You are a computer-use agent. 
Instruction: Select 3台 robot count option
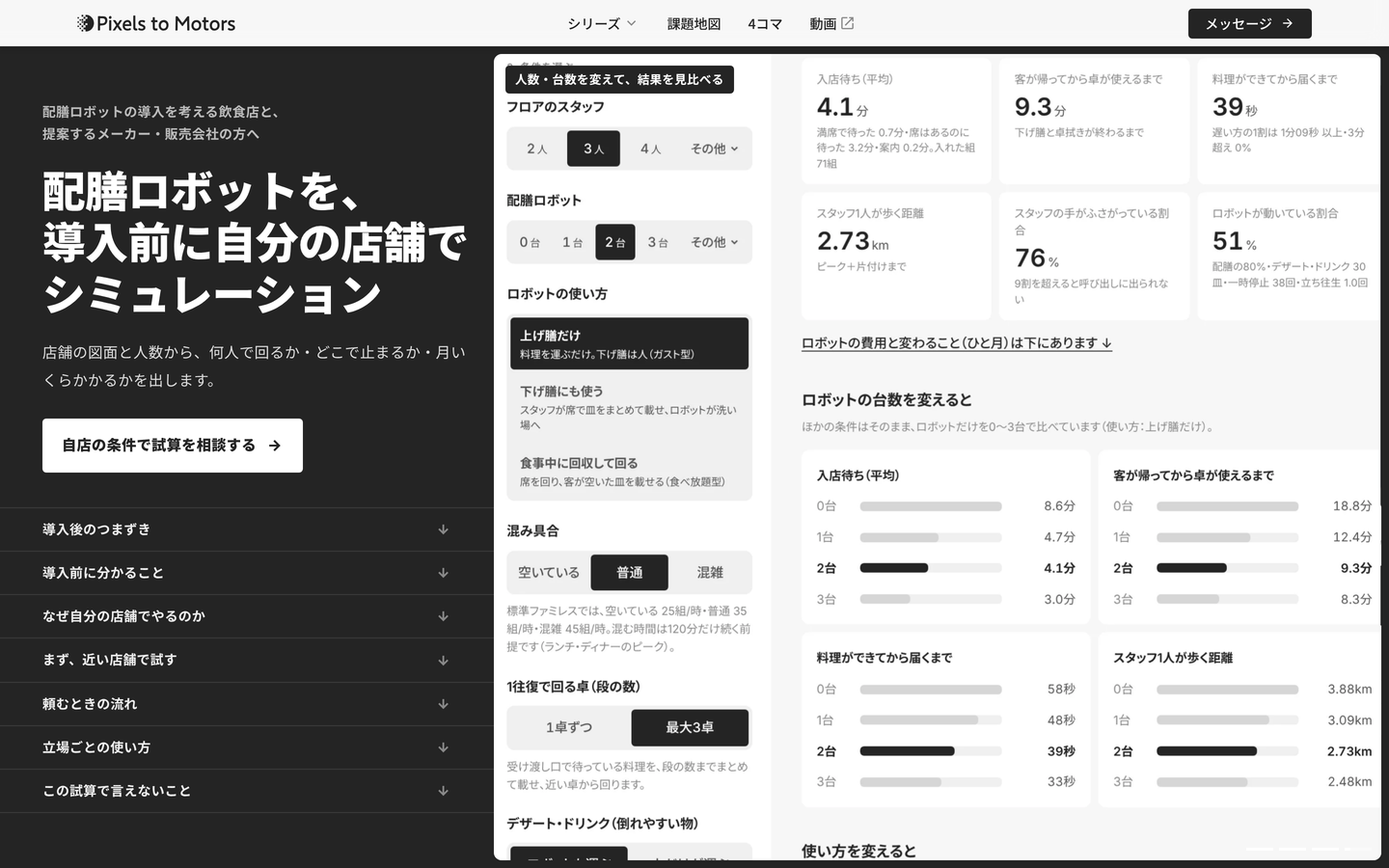tap(658, 242)
